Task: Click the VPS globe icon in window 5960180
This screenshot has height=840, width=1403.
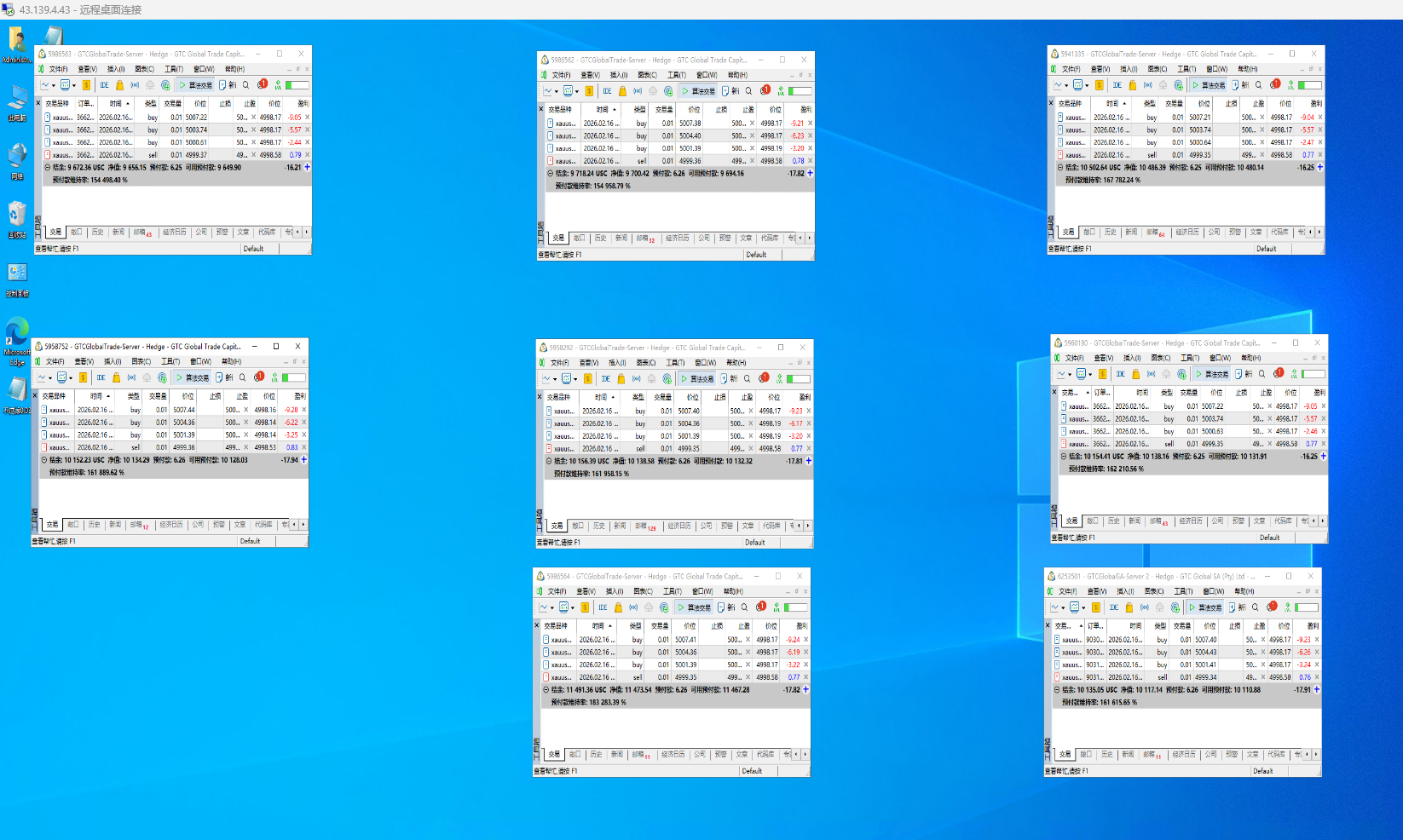Action: click(x=1181, y=374)
